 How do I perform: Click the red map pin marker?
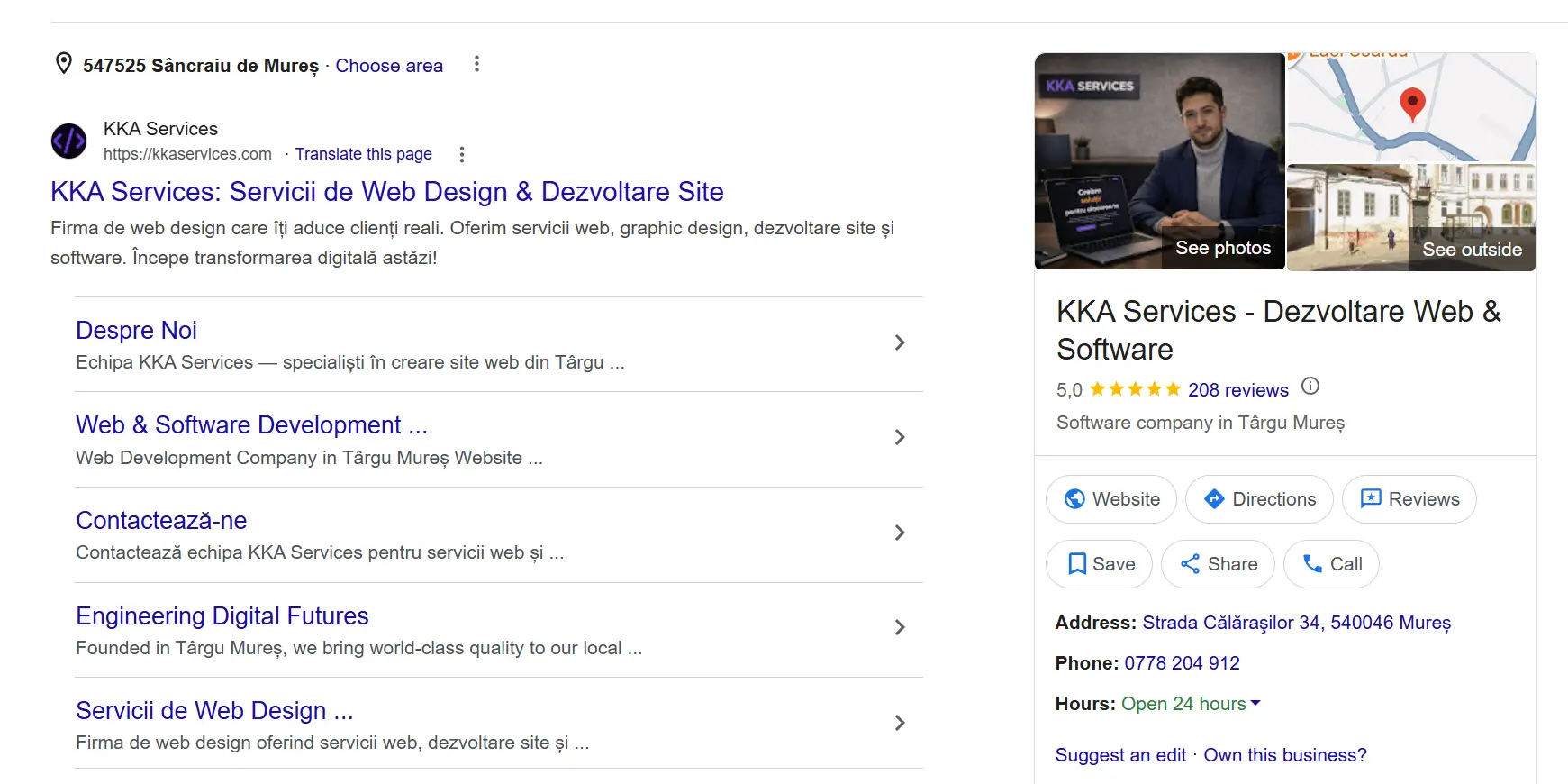(1412, 105)
